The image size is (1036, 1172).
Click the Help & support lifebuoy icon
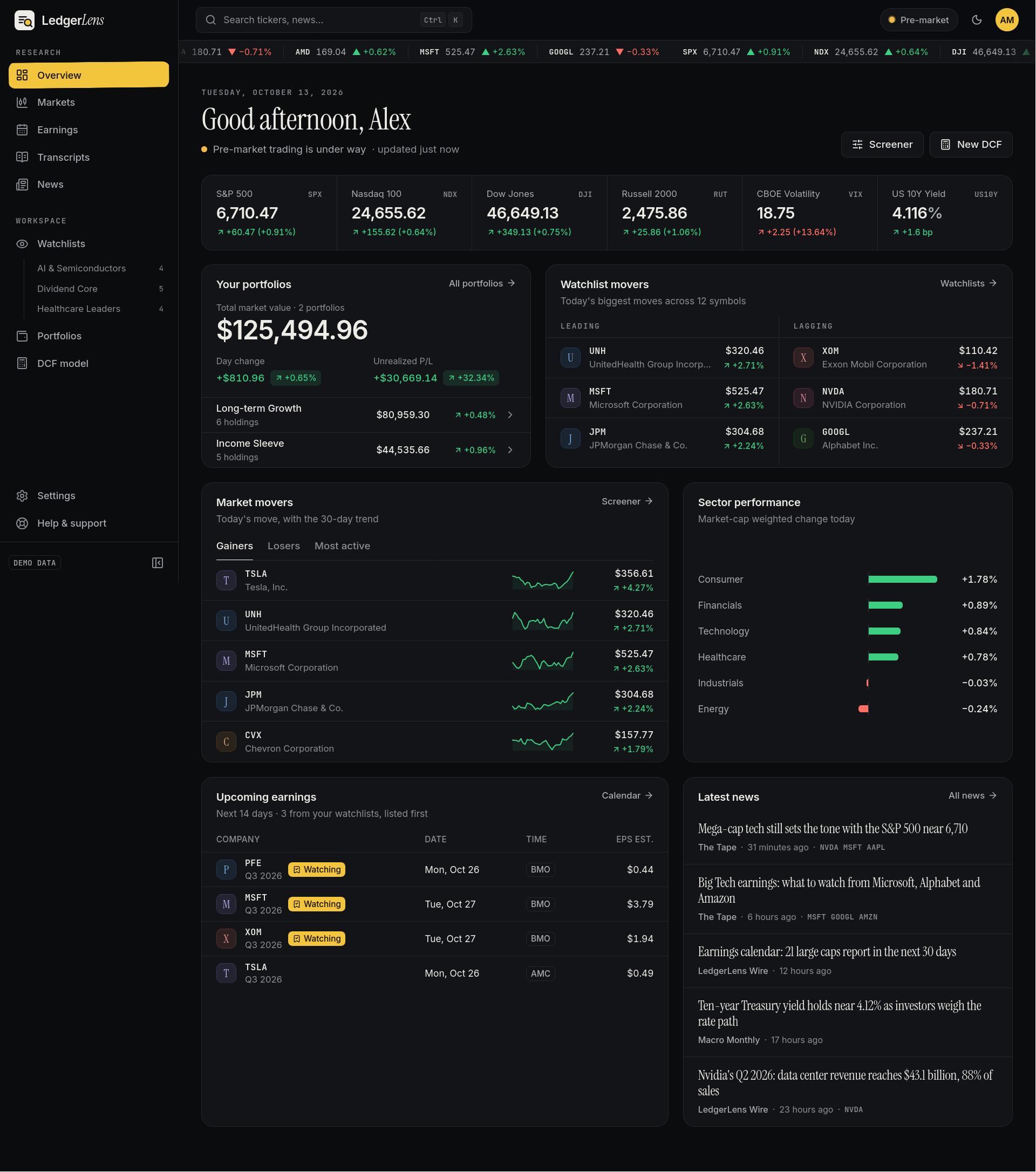pos(22,523)
